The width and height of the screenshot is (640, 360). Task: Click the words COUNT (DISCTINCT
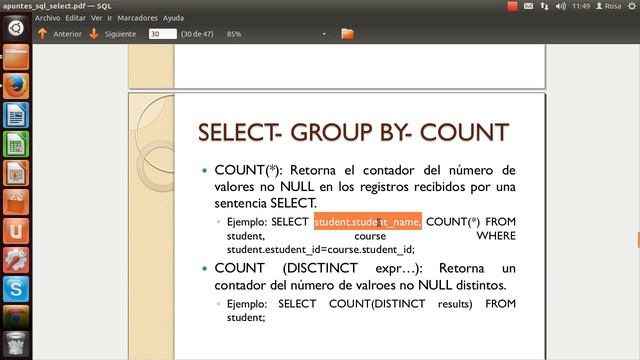tap(286, 268)
